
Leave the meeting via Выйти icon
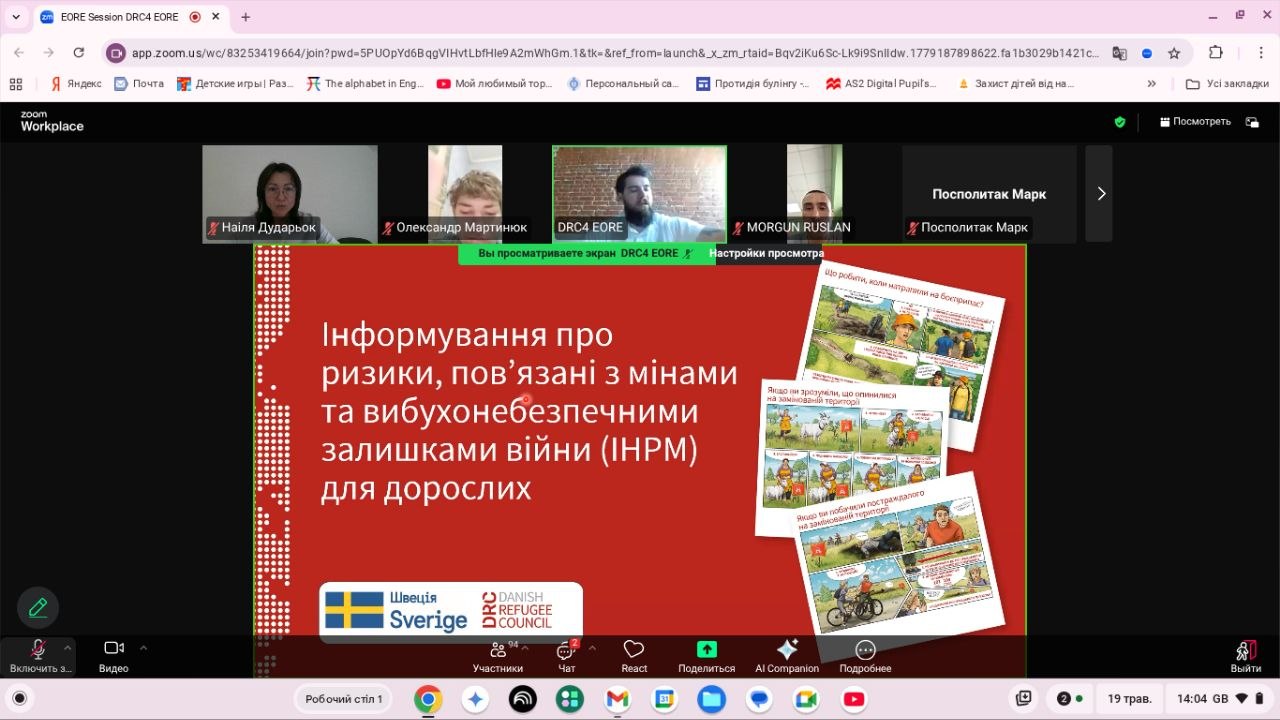1245,651
